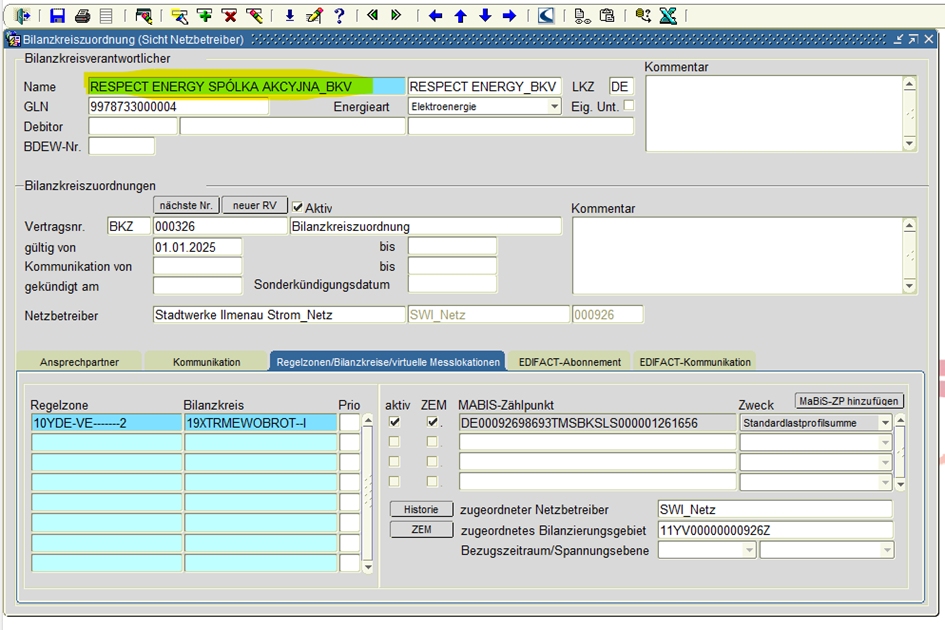This screenshot has height=630, width=945.
Task: Click the blue down arrow navigation icon
Action: click(485, 15)
